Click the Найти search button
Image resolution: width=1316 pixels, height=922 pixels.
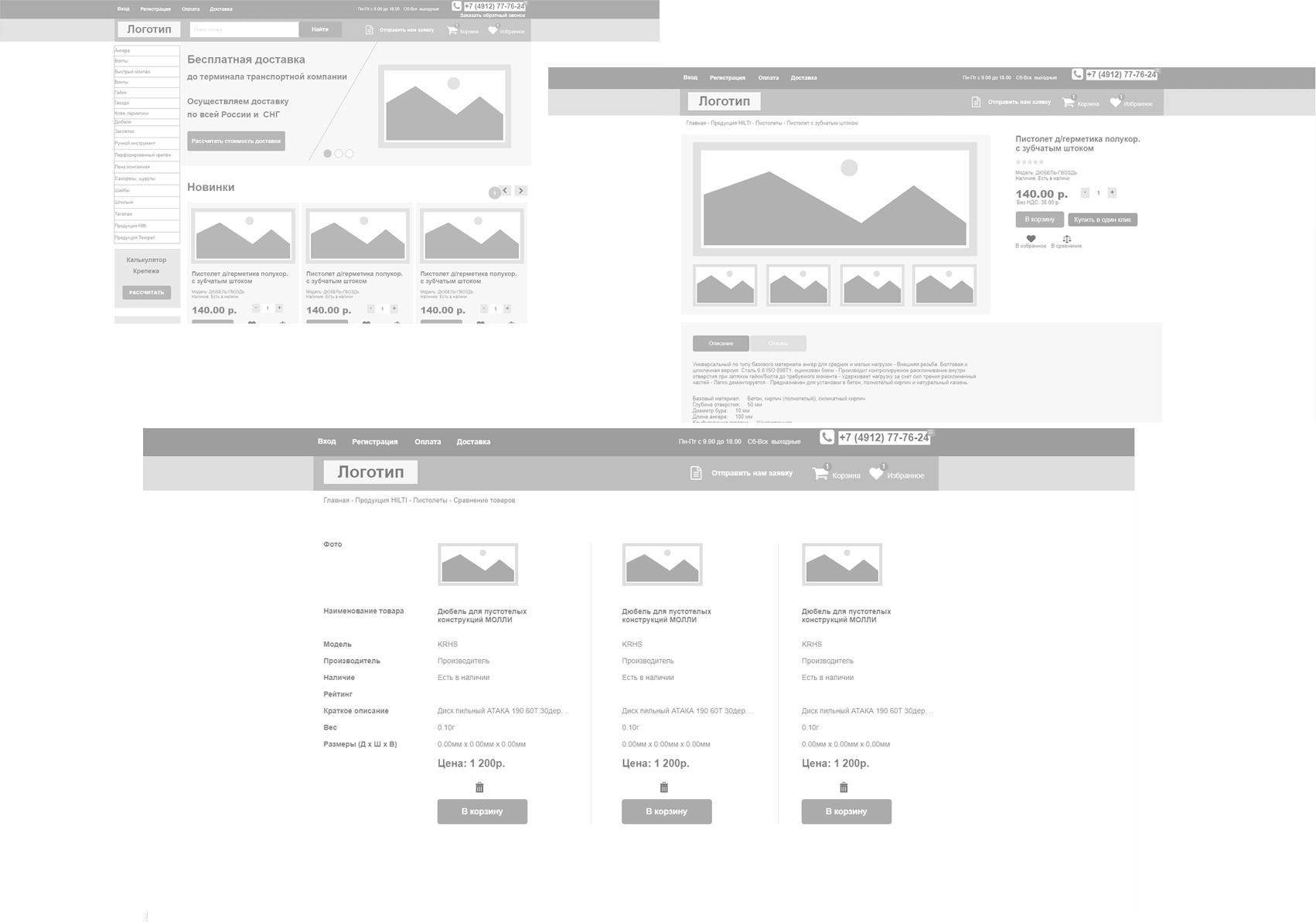pos(320,29)
